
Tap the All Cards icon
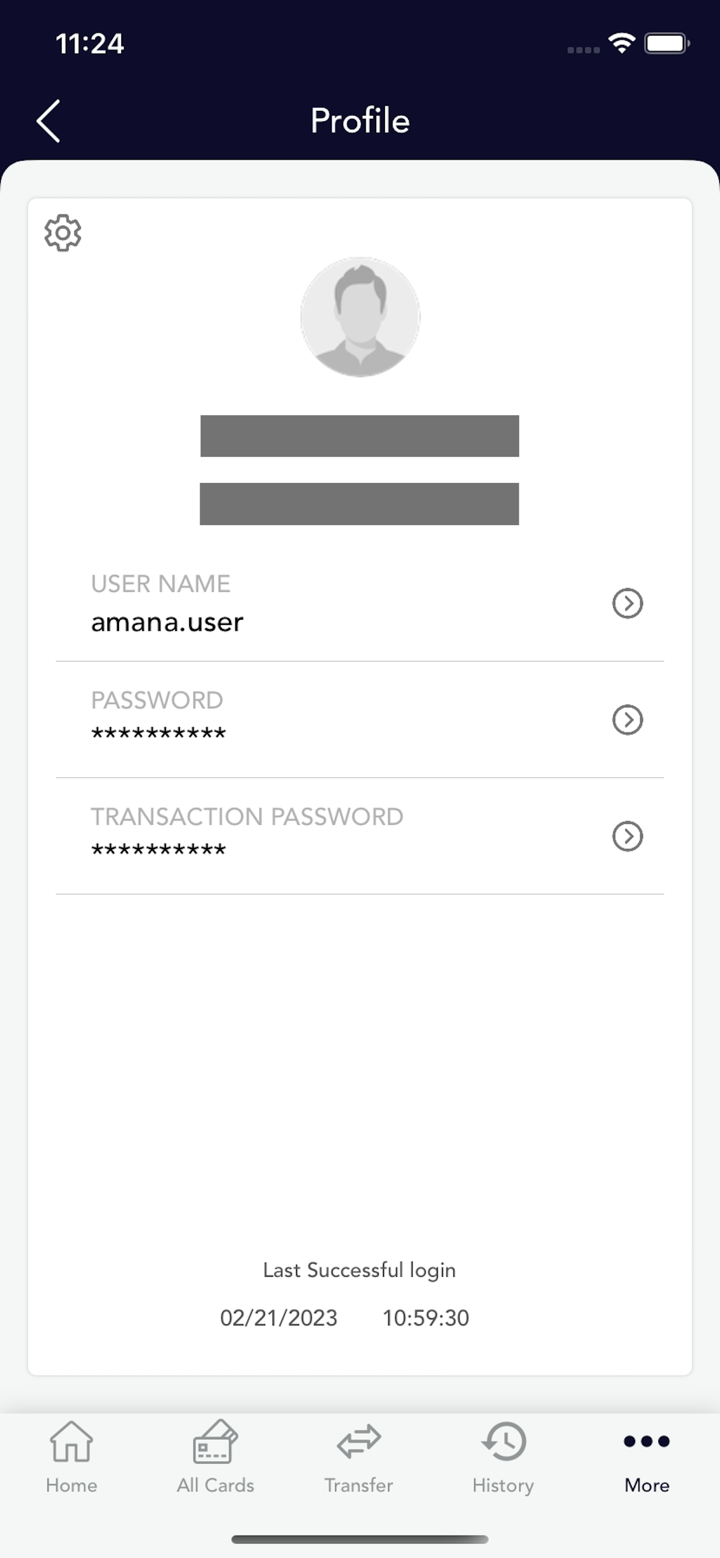(x=215, y=1442)
